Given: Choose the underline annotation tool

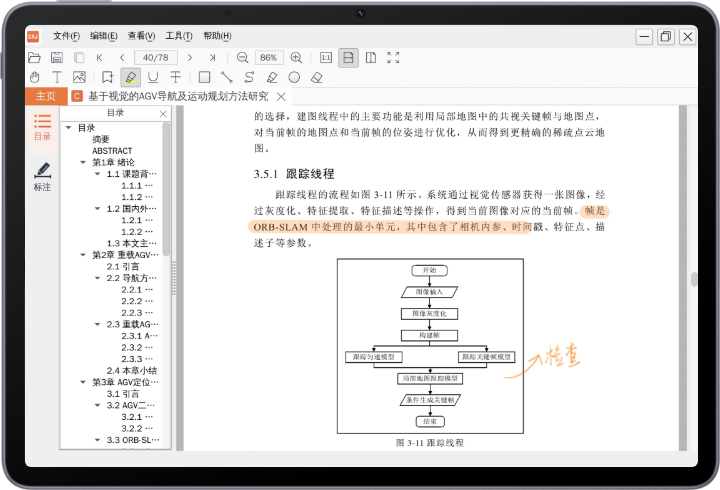Looking at the screenshot, I should 153,77.
